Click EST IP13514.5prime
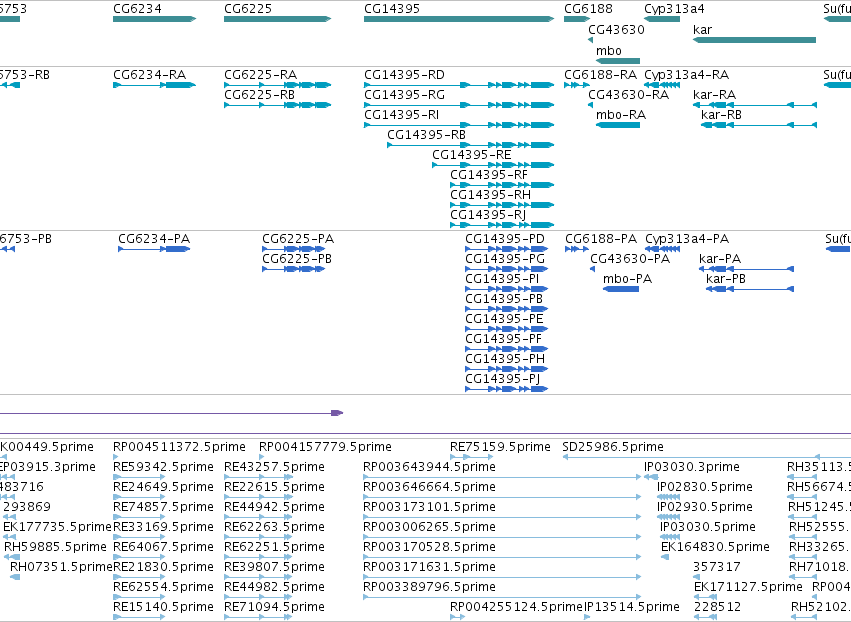The width and height of the screenshot is (851, 622). tap(632, 607)
